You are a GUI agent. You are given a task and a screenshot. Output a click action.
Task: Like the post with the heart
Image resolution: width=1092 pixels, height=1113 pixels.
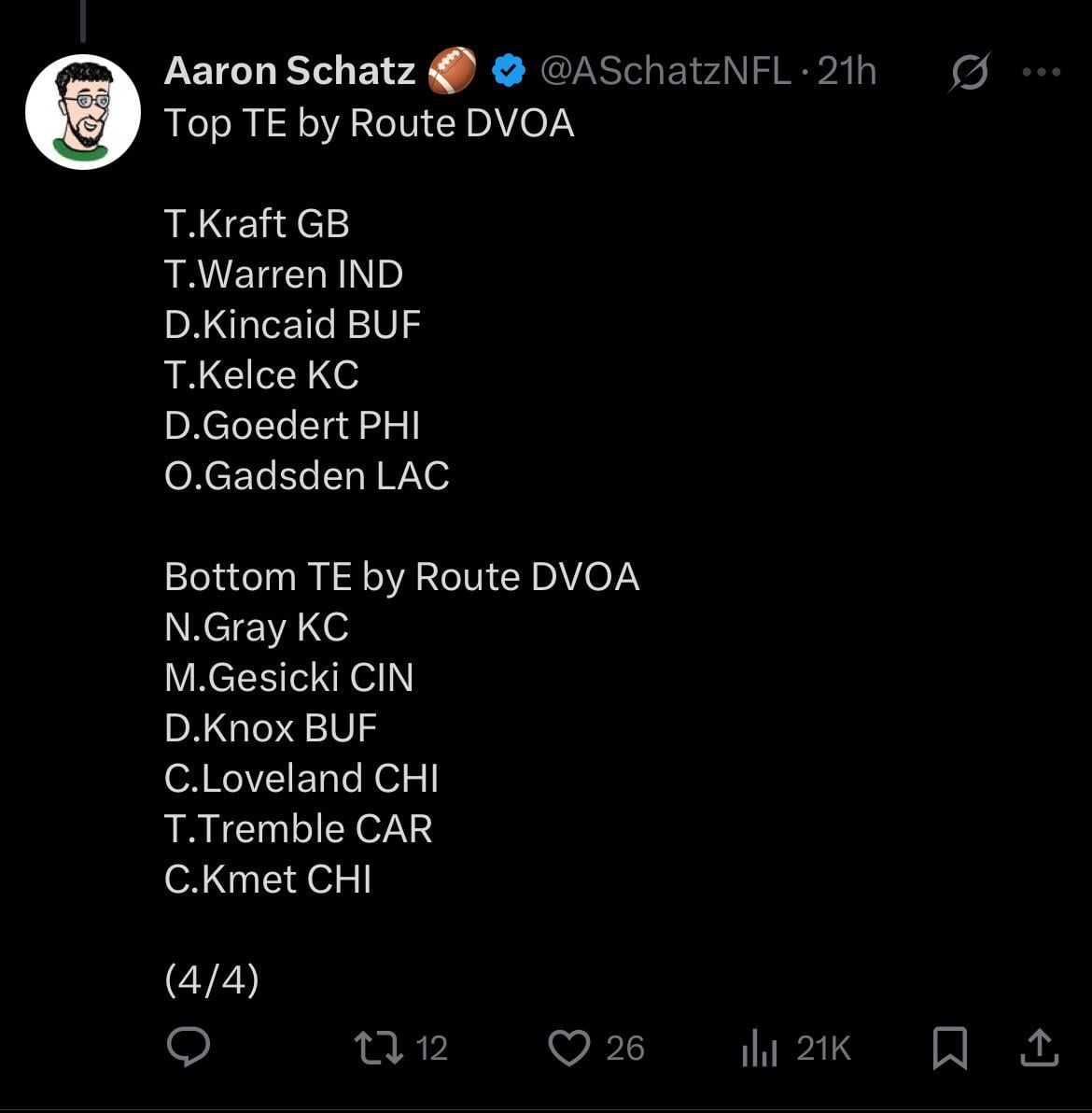coord(568,1047)
